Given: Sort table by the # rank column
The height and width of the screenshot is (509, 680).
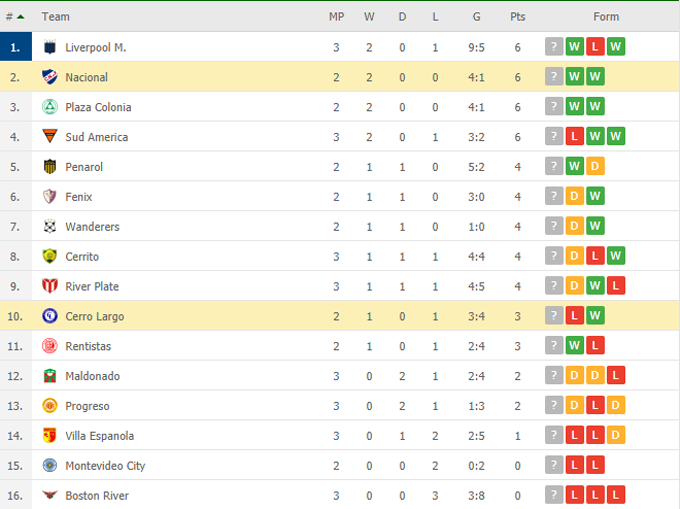Looking at the screenshot, I should [14, 17].
